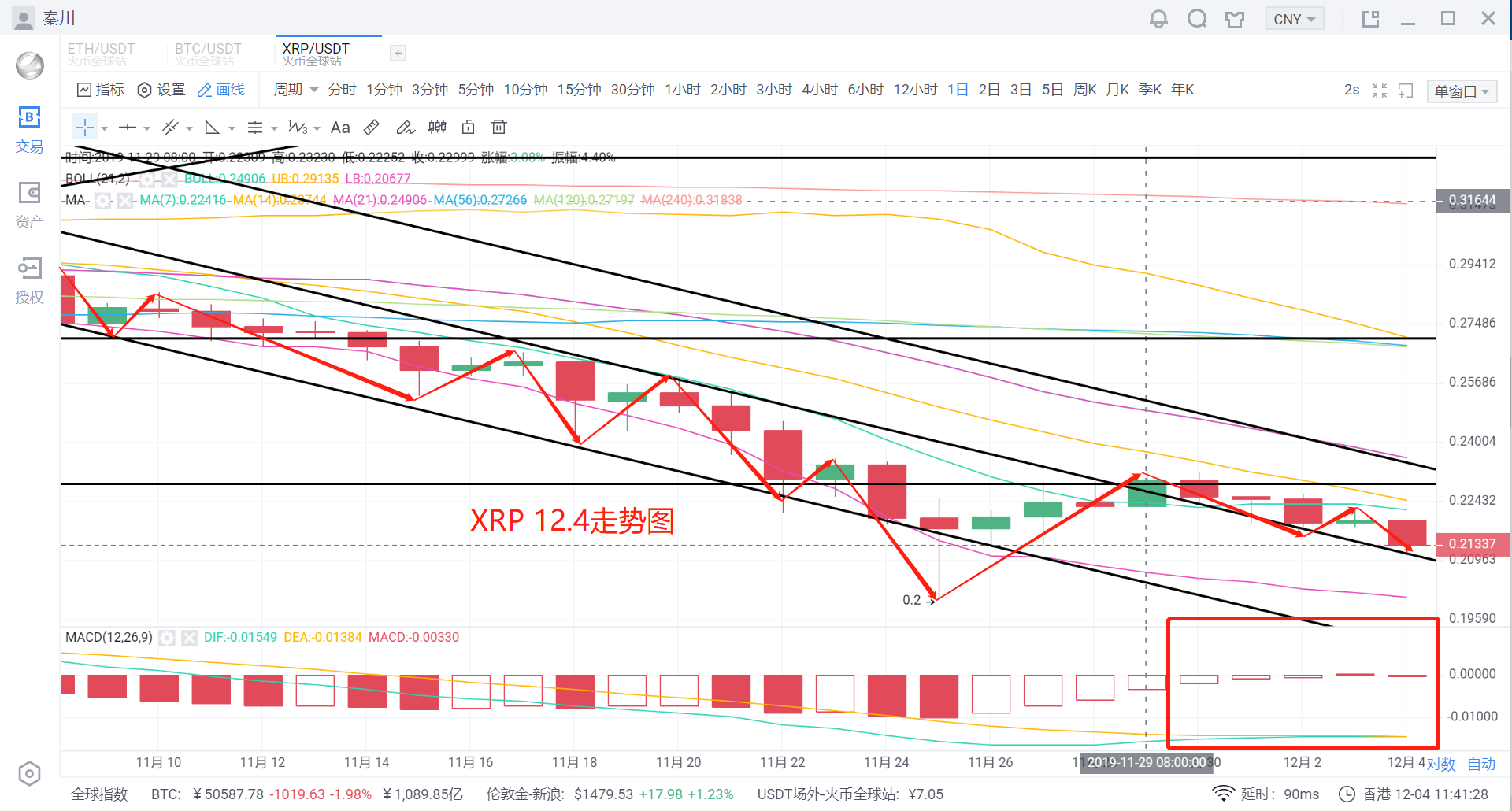Select the ruler measure tool
1512x811 pixels.
pos(372,127)
